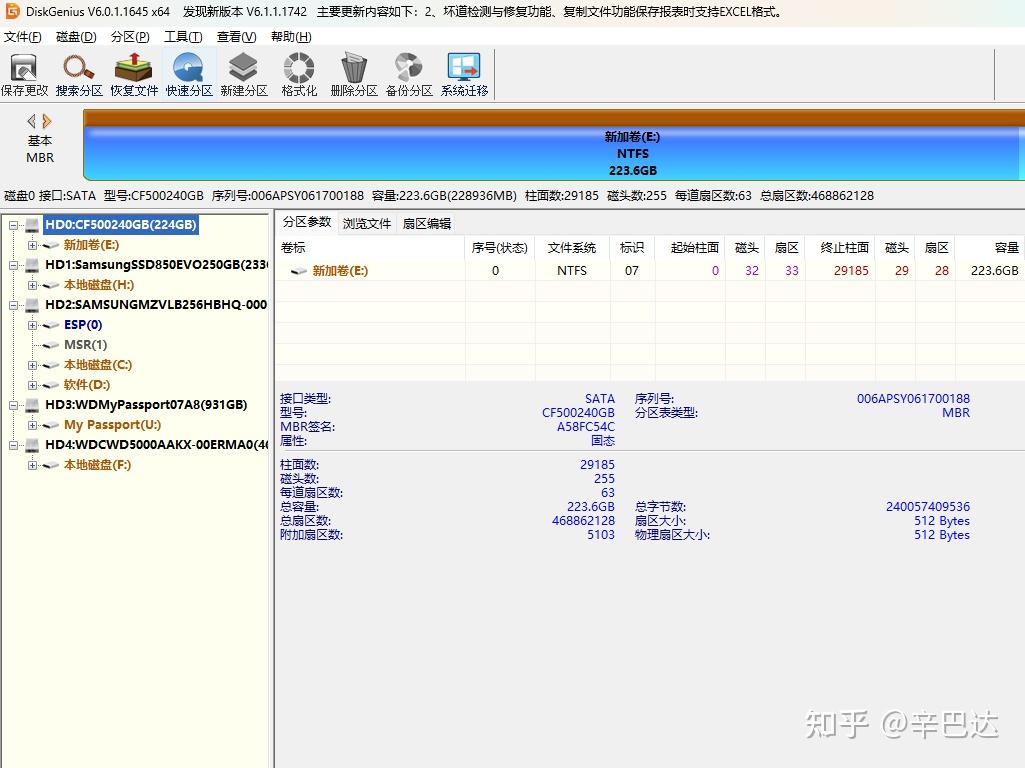
Task: Open the 工具(T) menu
Action: (183, 37)
